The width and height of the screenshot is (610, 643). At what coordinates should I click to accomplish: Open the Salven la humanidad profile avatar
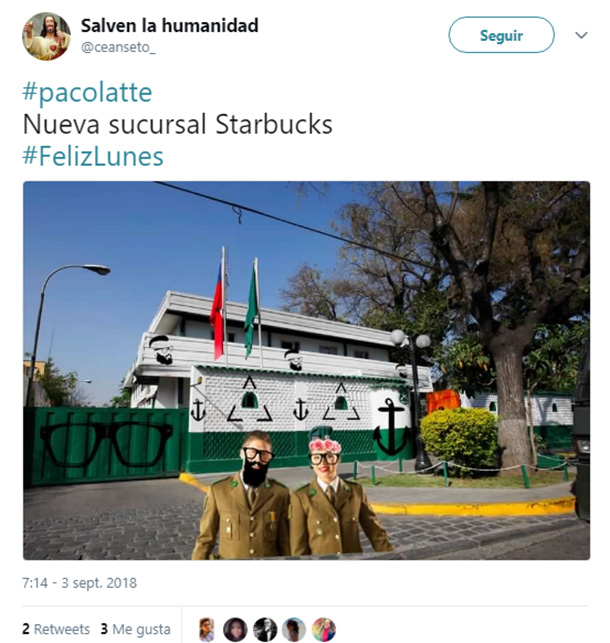[x=46, y=36]
